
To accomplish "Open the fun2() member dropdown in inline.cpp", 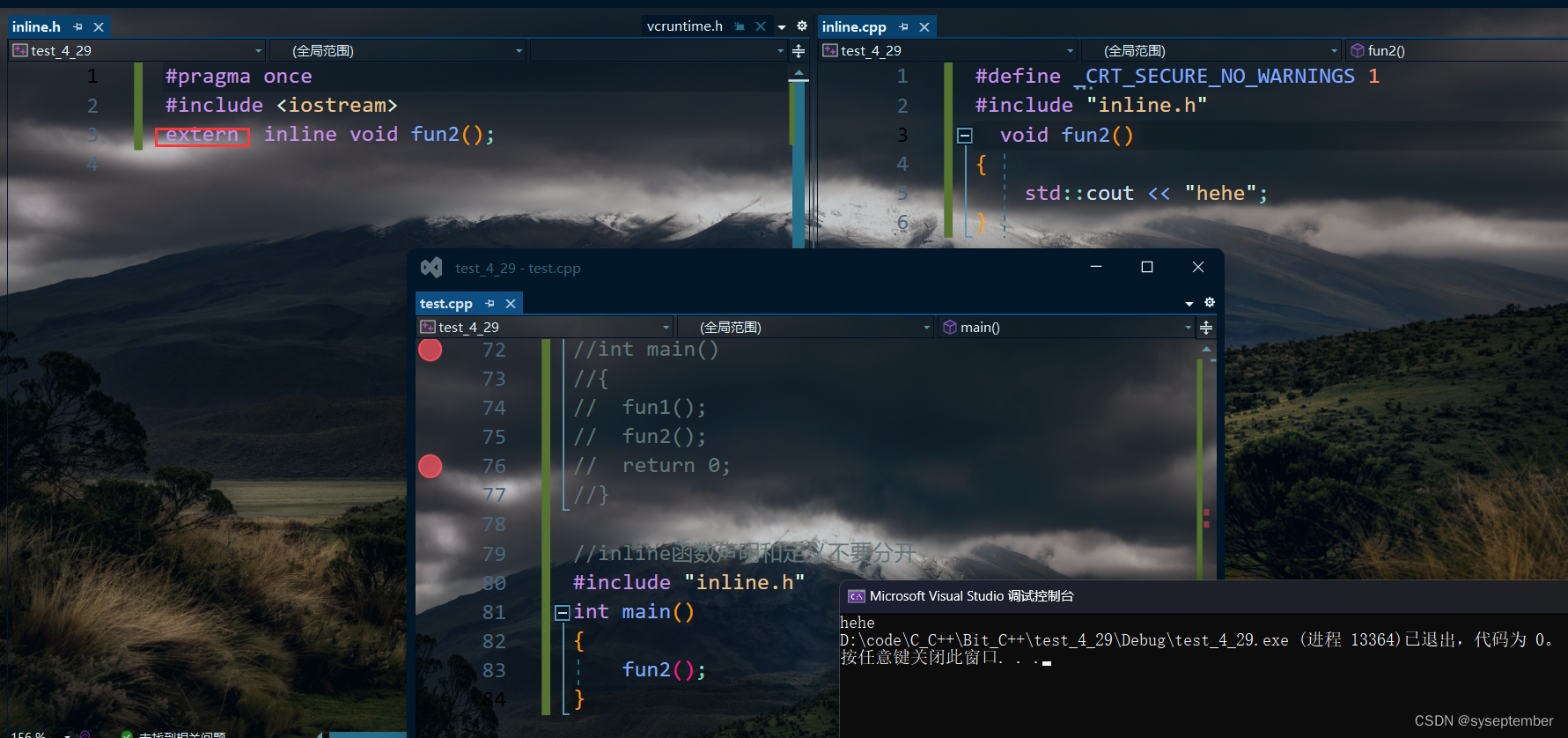I will pyautogui.click(x=1456, y=51).
